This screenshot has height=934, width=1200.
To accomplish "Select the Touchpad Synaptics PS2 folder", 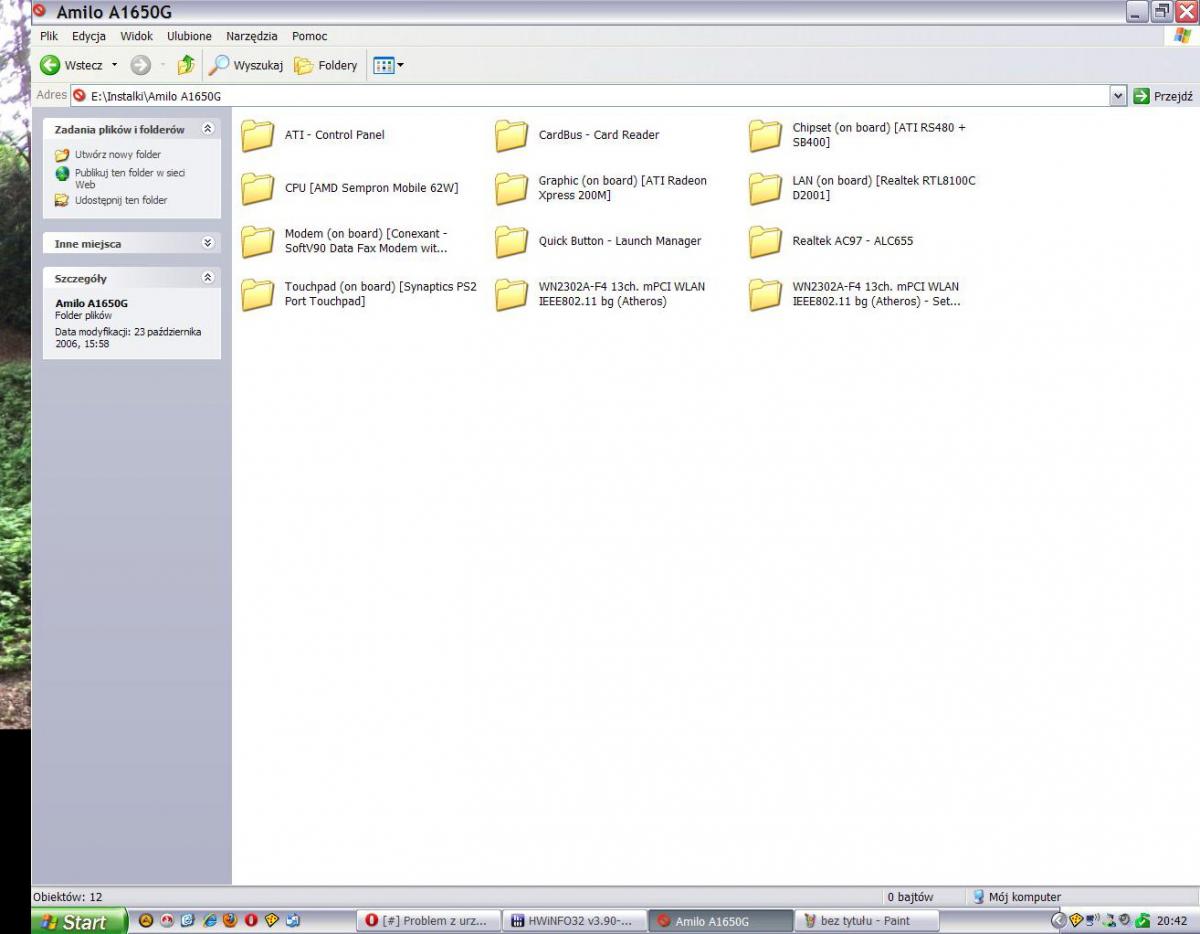I will tap(359, 294).
